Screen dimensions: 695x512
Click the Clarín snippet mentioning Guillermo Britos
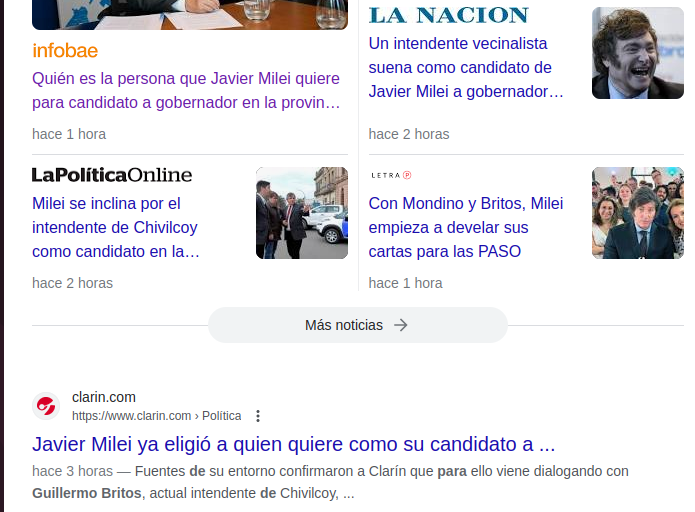(x=330, y=482)
